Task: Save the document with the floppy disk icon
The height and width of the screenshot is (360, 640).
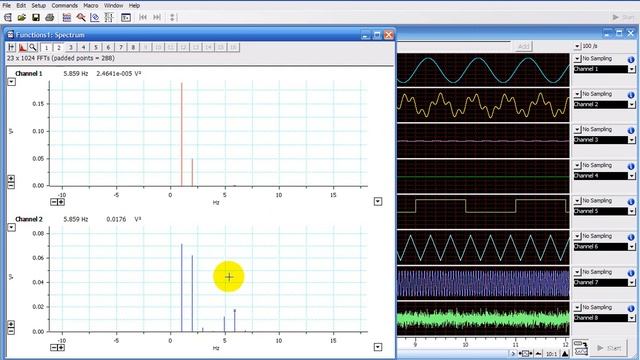Action: tap(36, 17)
